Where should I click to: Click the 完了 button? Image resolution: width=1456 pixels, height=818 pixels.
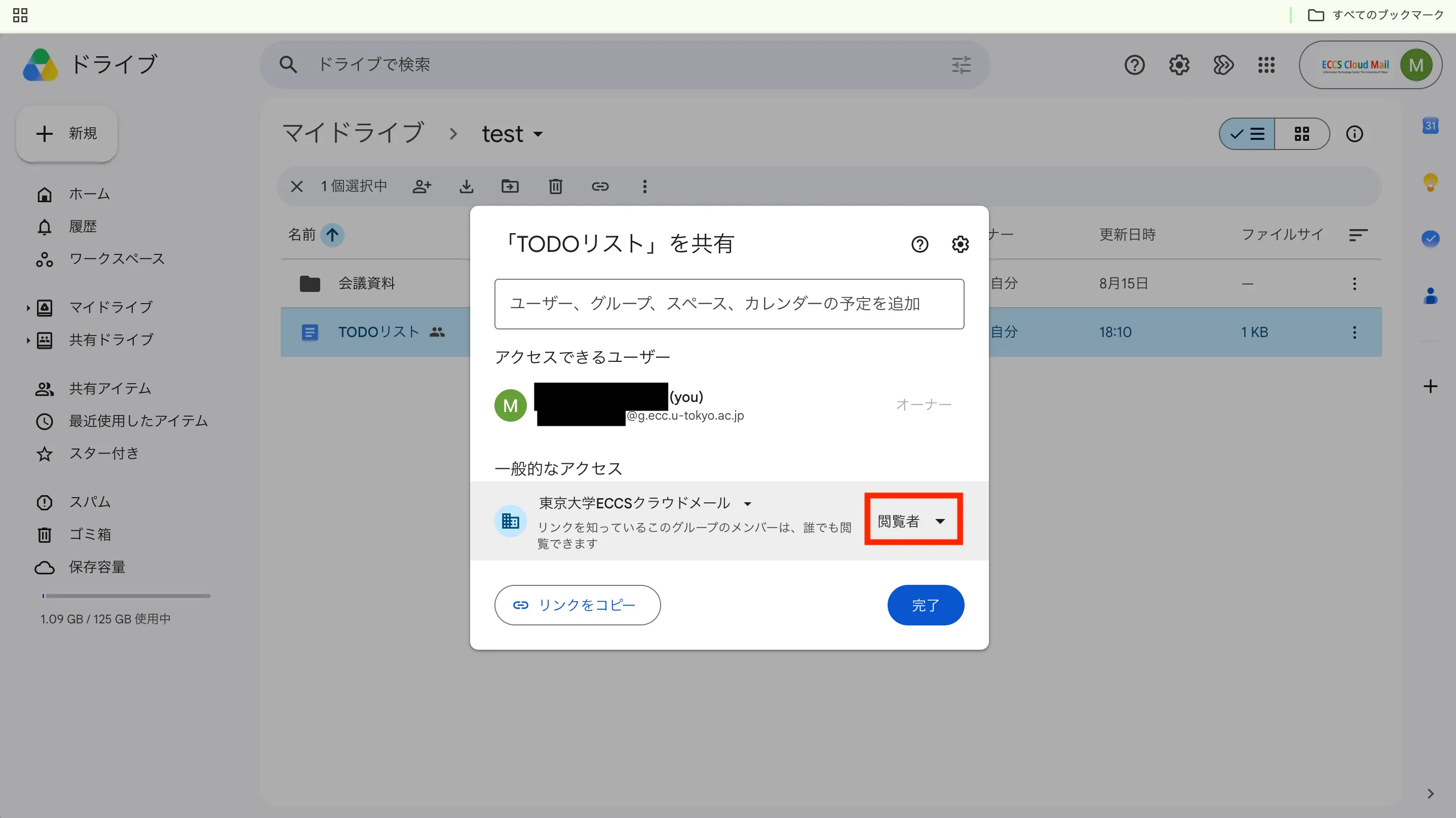pos(925,605)
